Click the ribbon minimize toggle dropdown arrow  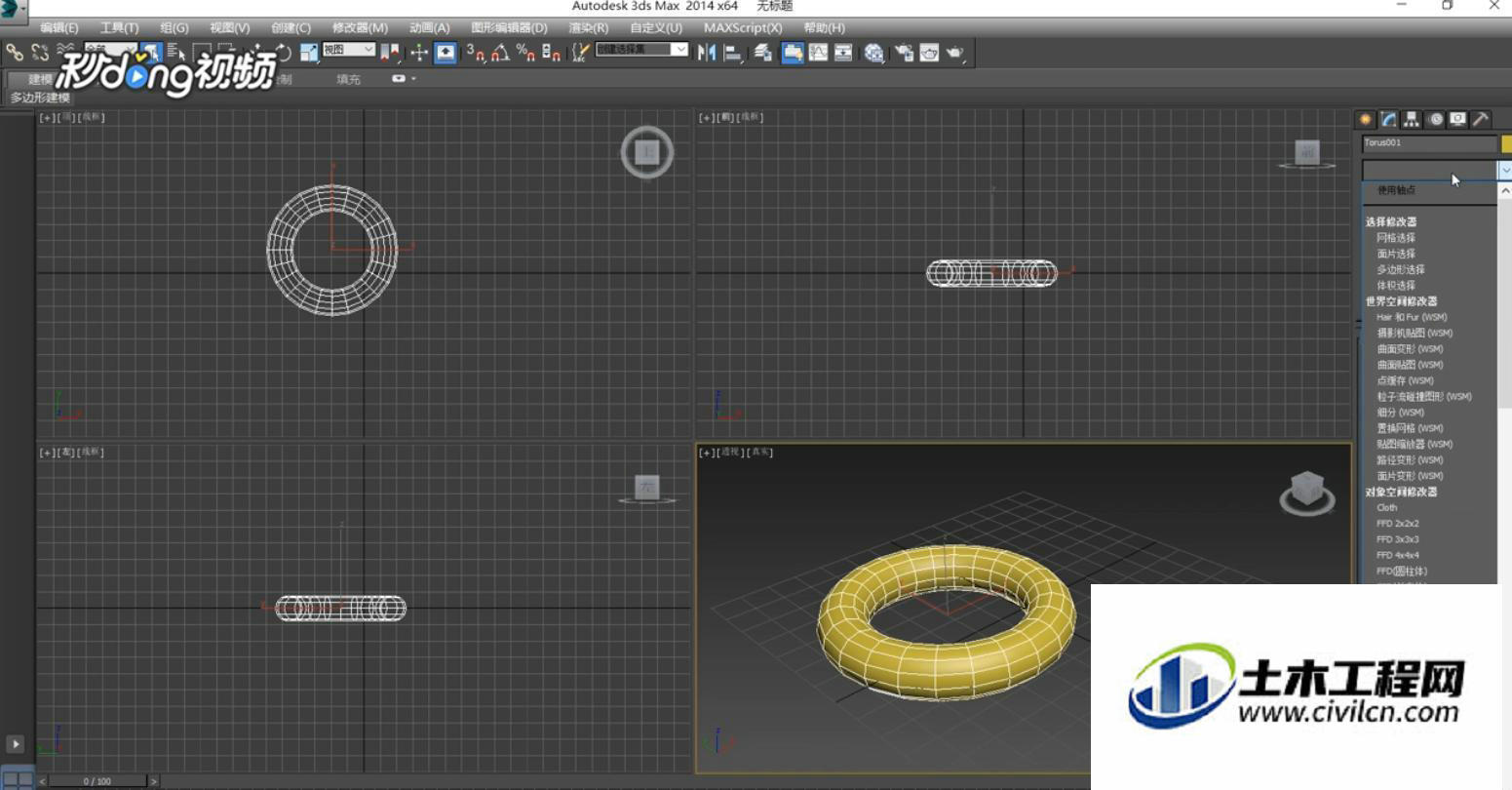coord(413,79)
